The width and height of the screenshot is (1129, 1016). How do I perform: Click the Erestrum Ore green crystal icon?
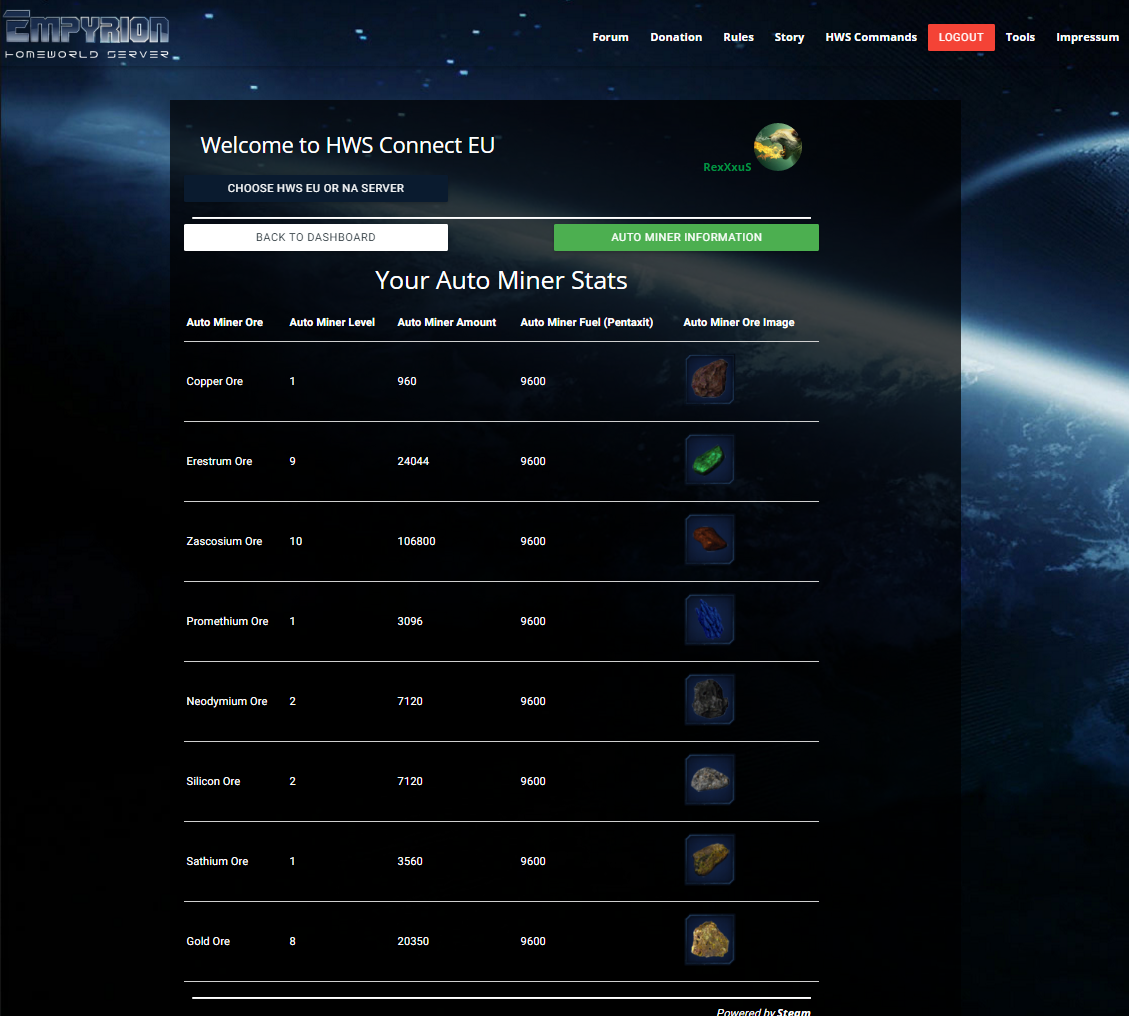[709, 459]
